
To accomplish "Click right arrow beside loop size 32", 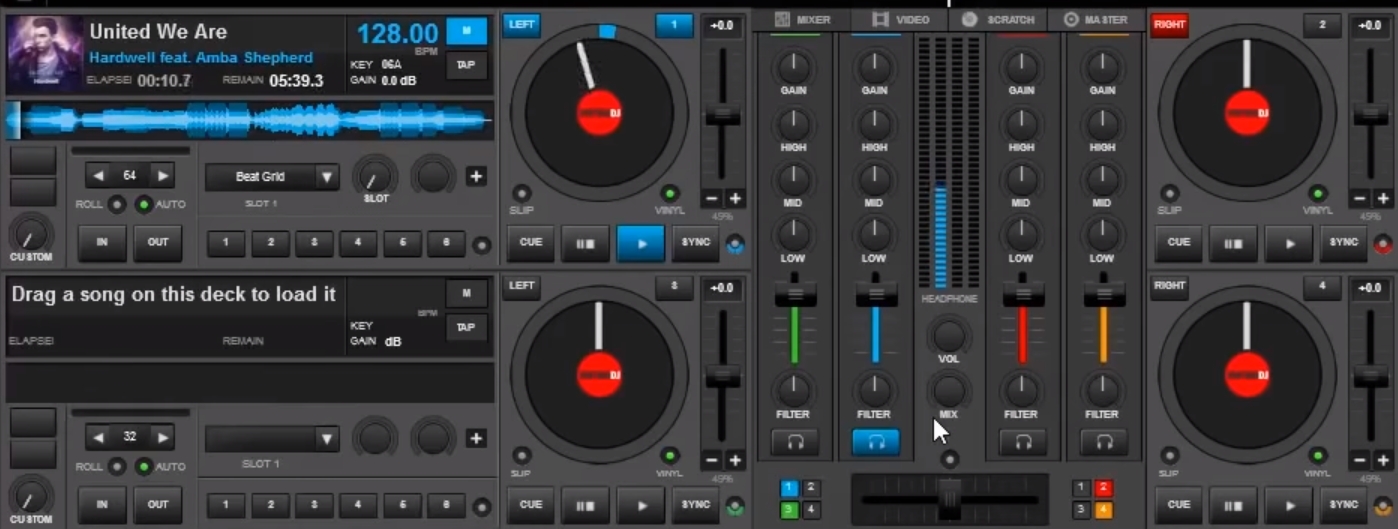I will click(x=162, y=437).
